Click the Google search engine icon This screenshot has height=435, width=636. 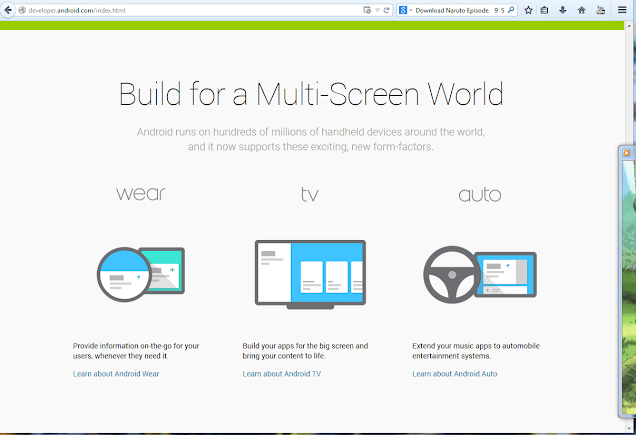click(x=402, y=10)
